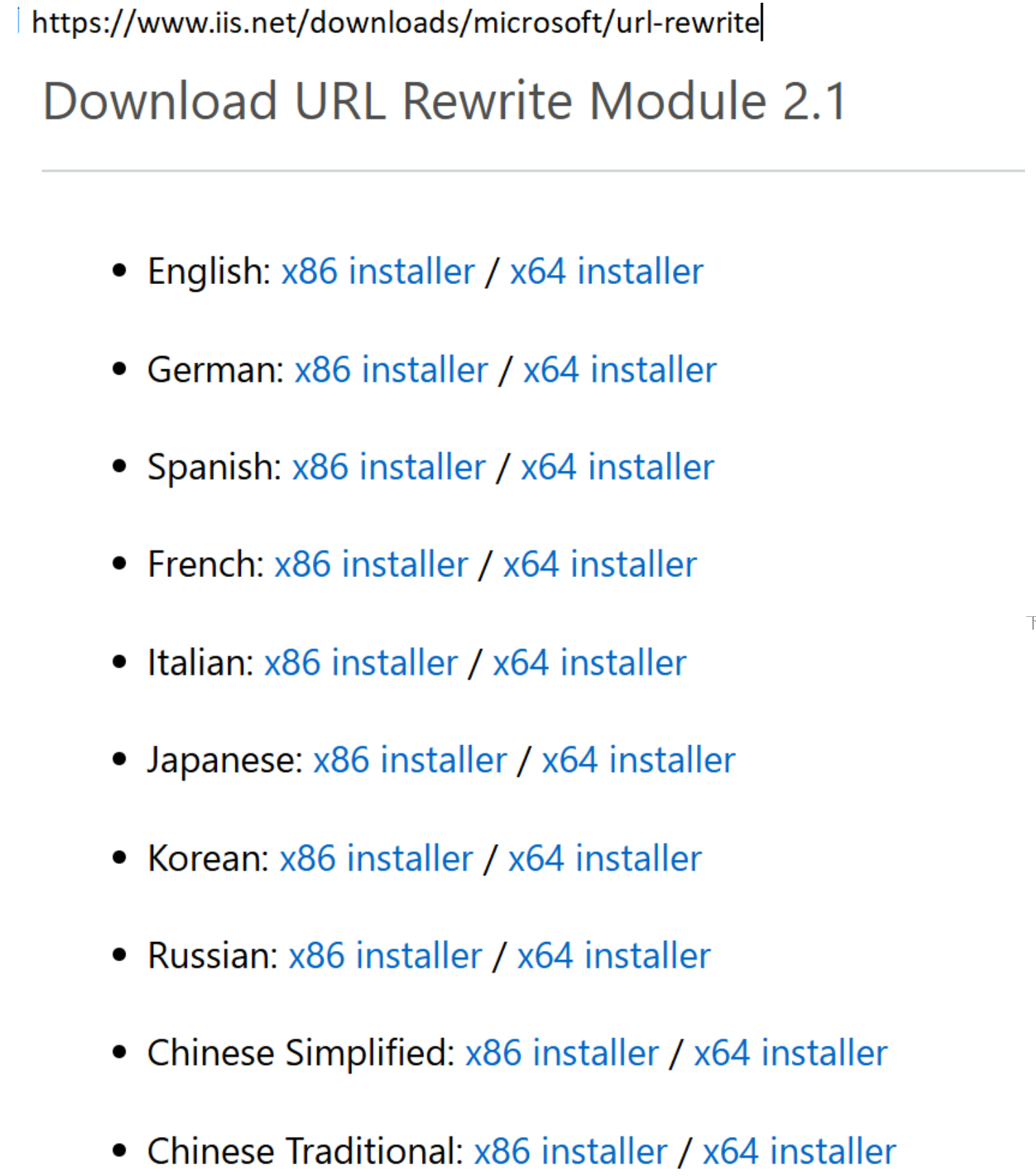Select the heading 'Download URL Rewrite Module 2.1'
This screenshot has height=1176, width=1036.
pyautogui.click(x=445, y=102)
